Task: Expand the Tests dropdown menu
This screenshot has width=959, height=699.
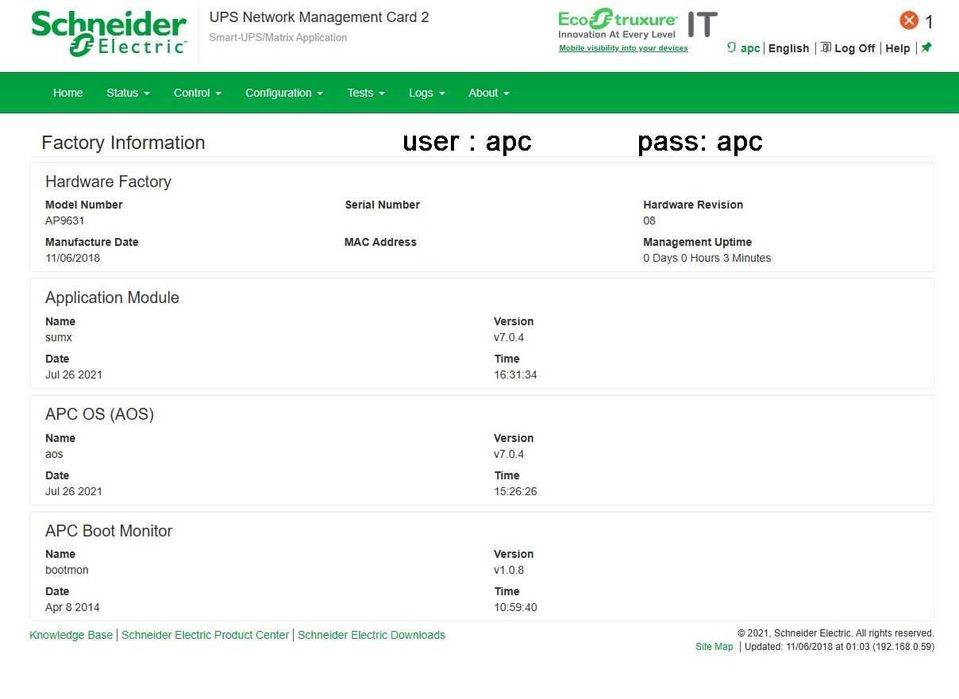Action: point(366,93)
